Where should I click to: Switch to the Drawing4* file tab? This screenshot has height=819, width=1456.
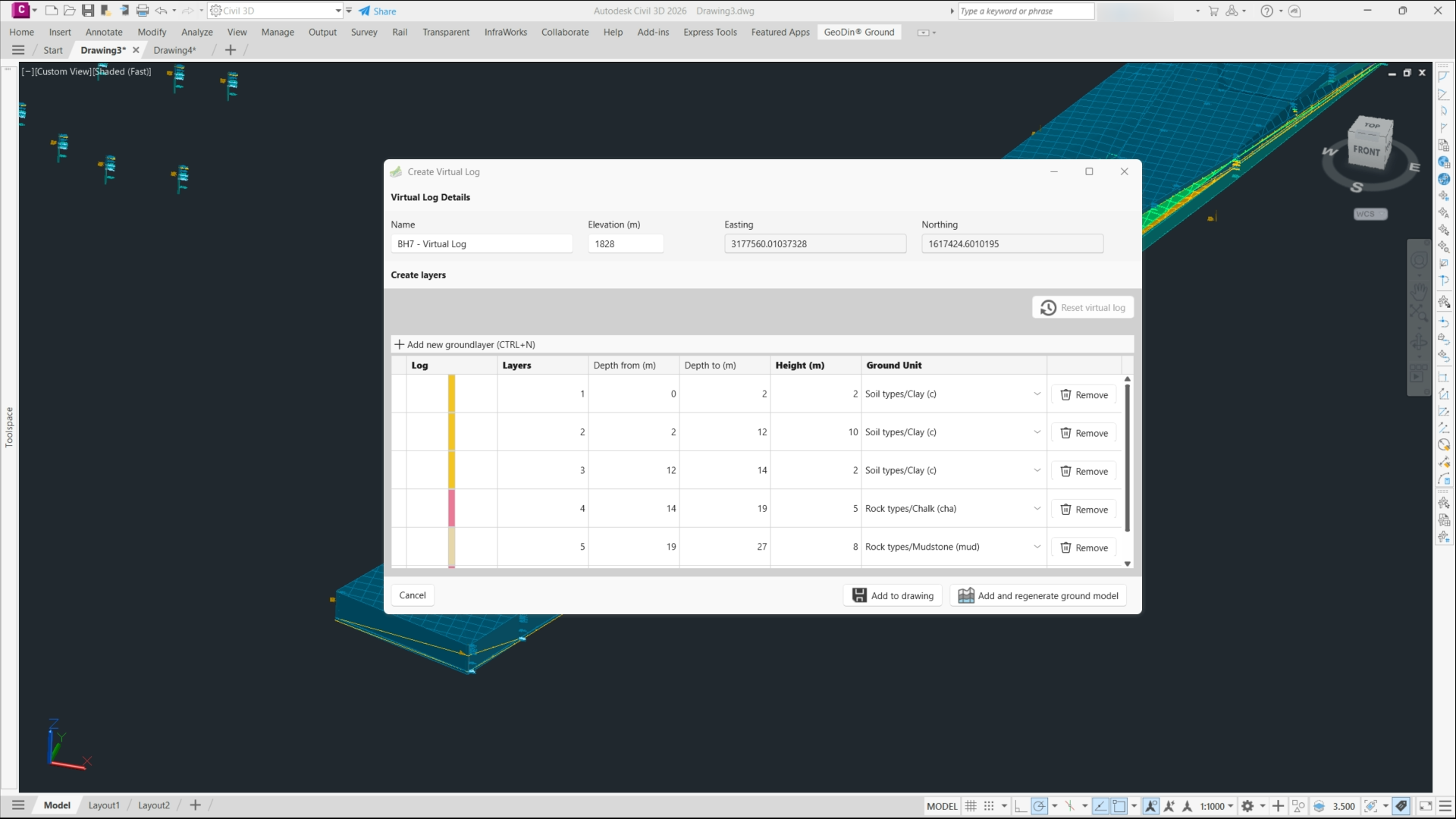(174, 50)
